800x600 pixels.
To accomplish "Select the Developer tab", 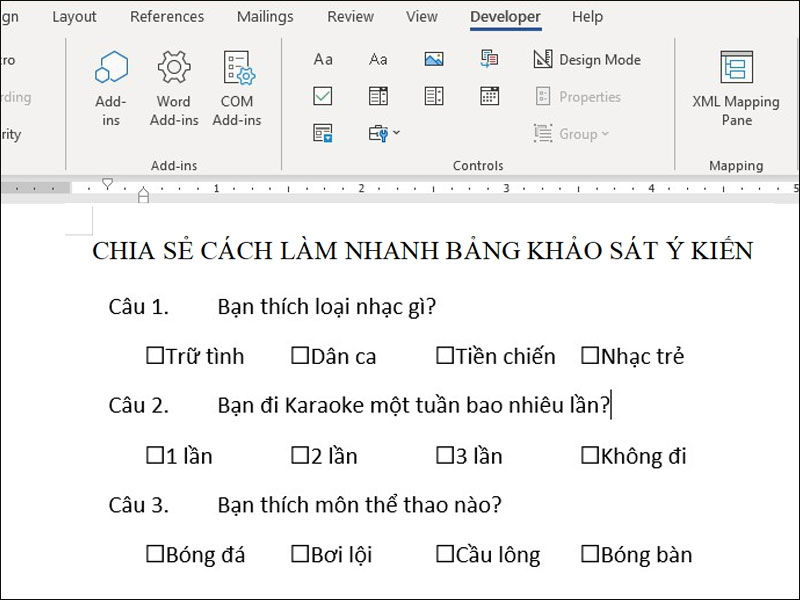I will (x=505, y=16).
